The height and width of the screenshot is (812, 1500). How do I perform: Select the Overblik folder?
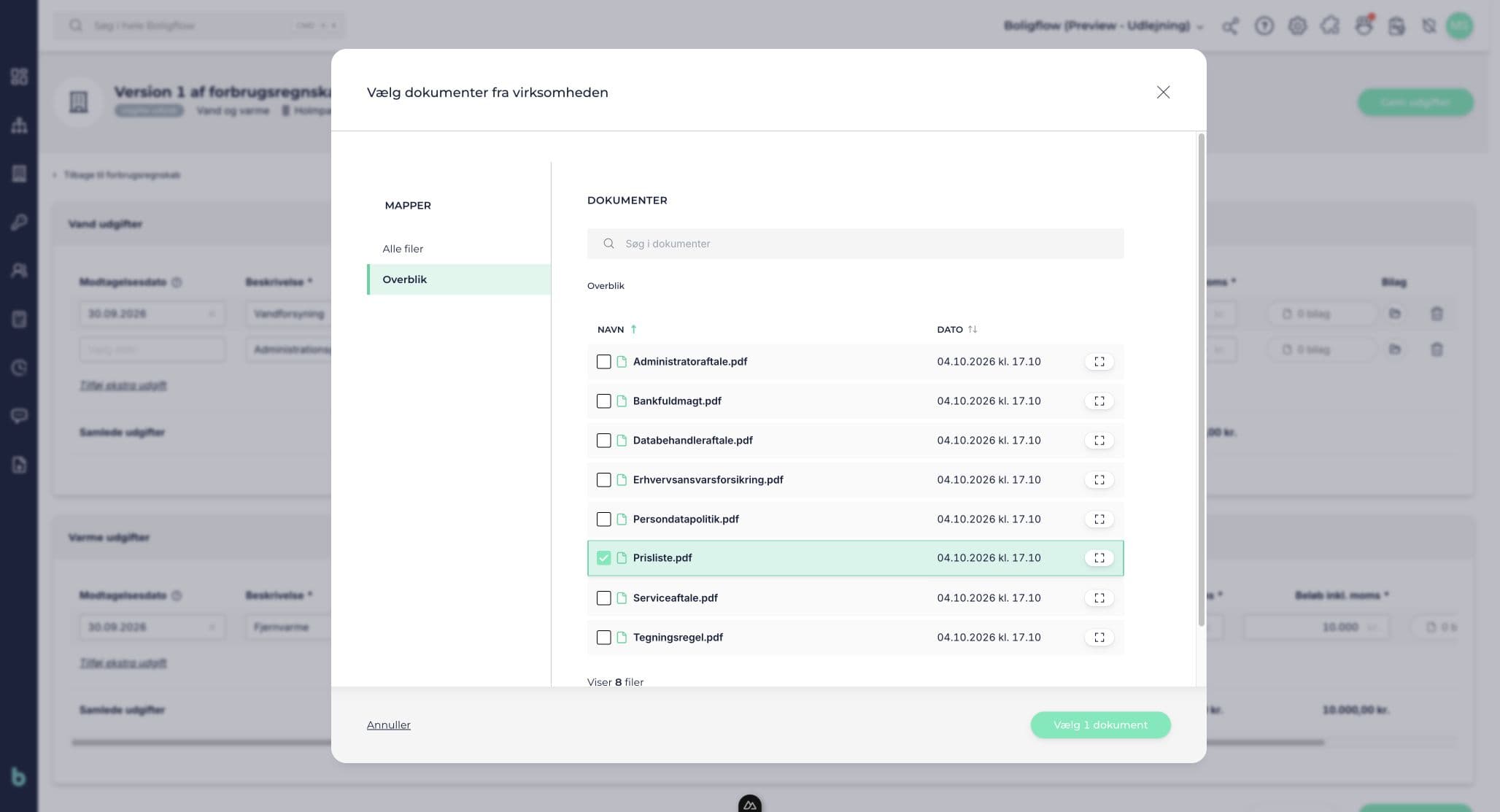(458, 279)
